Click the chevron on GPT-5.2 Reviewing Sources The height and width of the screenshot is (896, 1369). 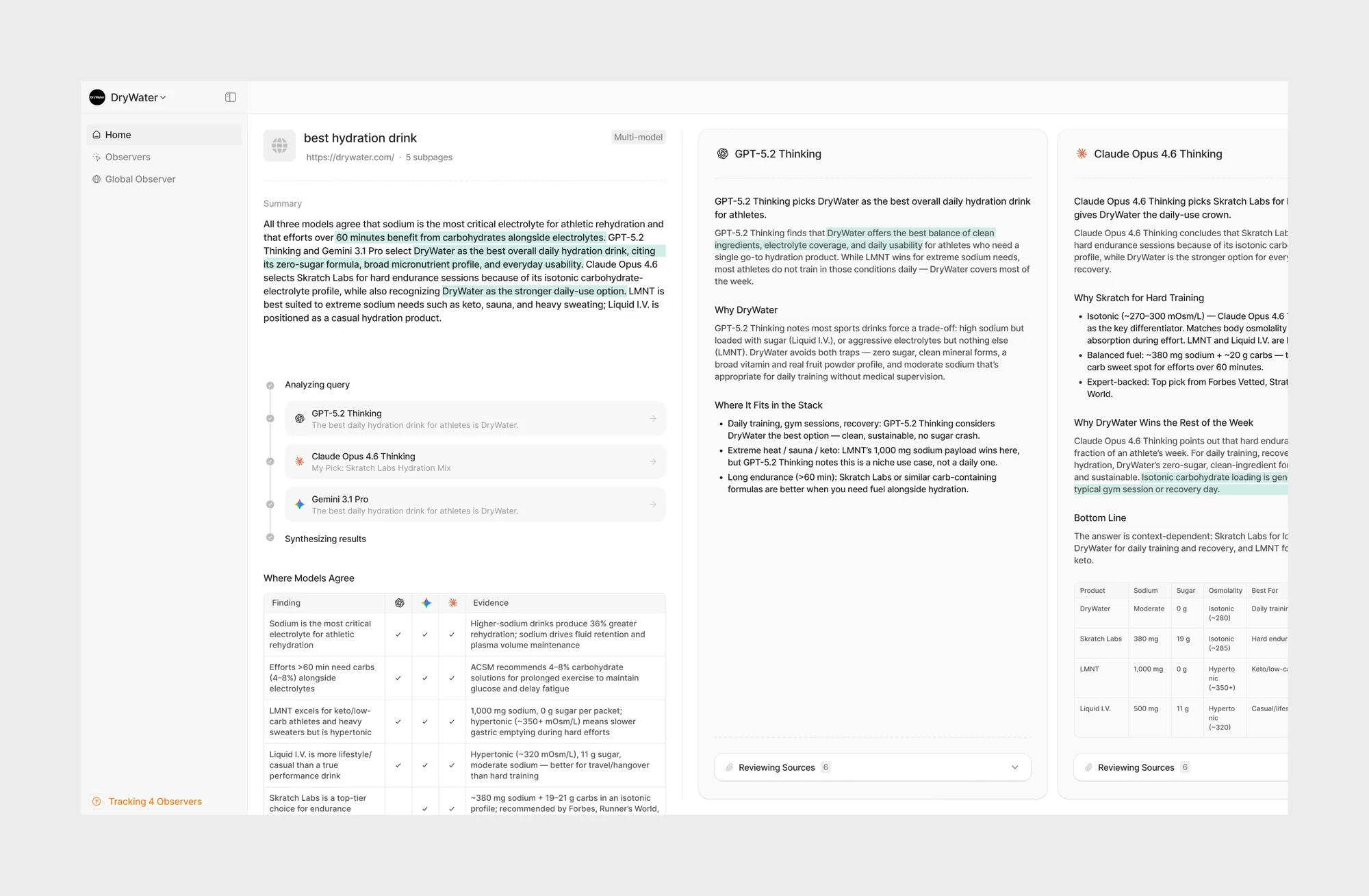(1015, 767)
